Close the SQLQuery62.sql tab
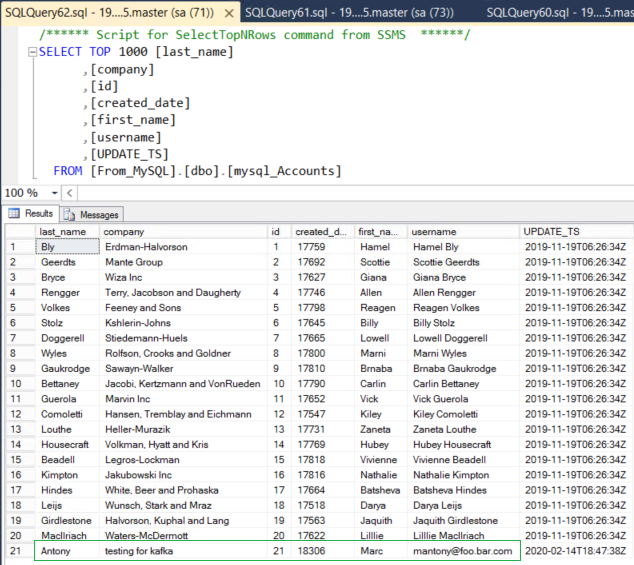Screen dimensions: 634x565 229,13
